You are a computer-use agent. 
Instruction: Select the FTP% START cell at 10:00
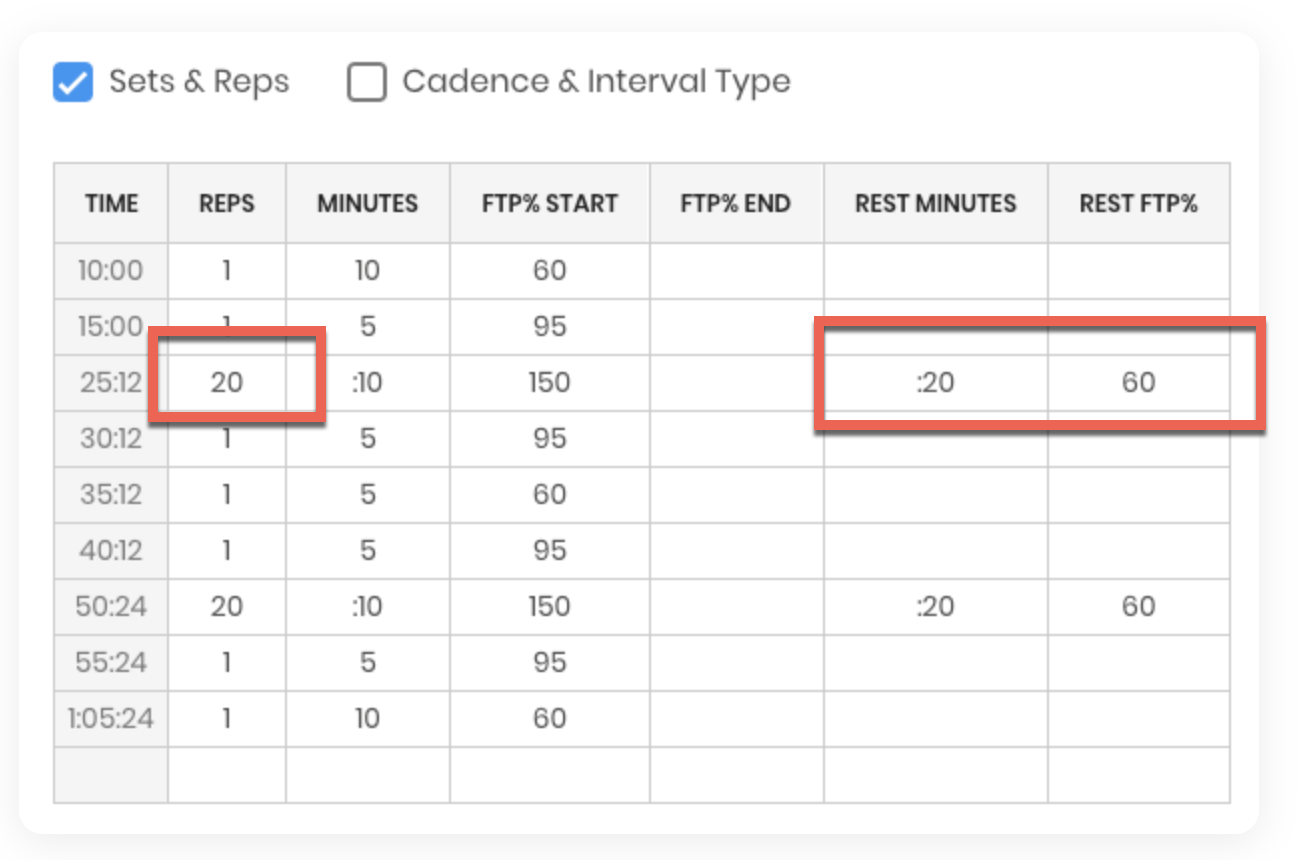pyautogui.click(x=550, y=271)
